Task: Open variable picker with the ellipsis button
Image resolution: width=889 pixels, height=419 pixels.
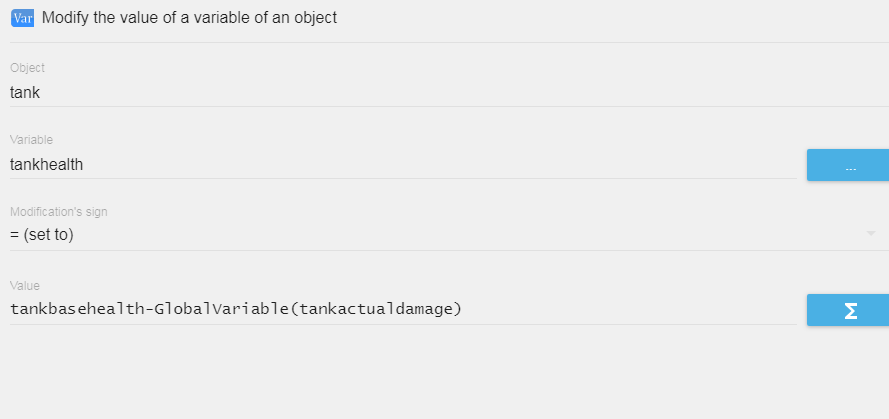Action: (848, 166)
